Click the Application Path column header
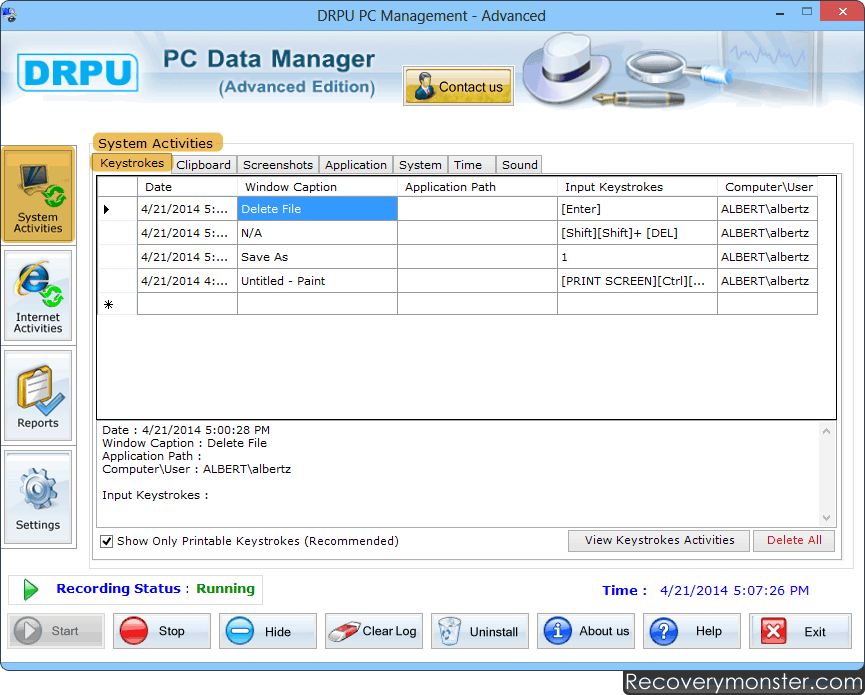The width and height of the screenshot is (865, 695). click(477, 187)
